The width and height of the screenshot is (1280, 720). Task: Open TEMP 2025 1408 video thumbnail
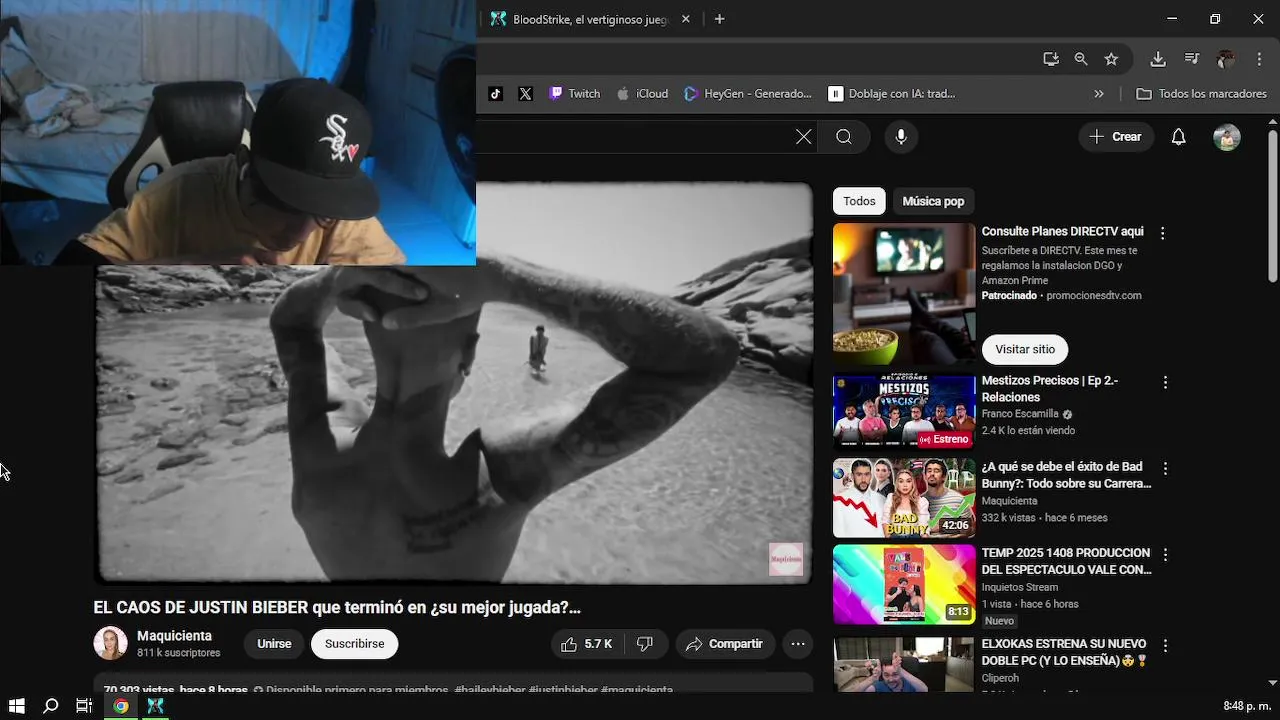coord(904,584)
